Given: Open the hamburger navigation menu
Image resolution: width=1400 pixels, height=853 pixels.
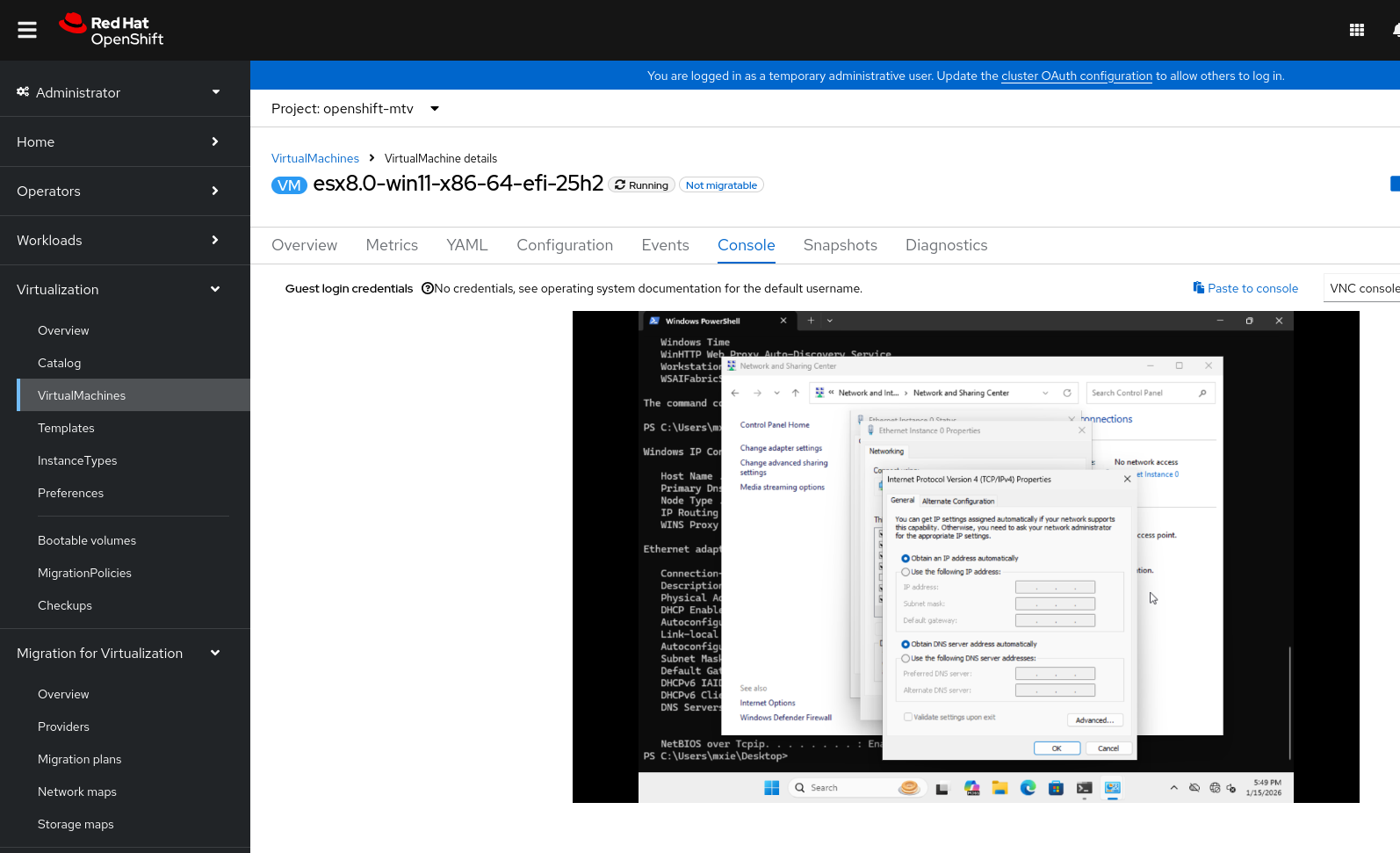Looking at the screenshot, I should click(x=27, y=30).
